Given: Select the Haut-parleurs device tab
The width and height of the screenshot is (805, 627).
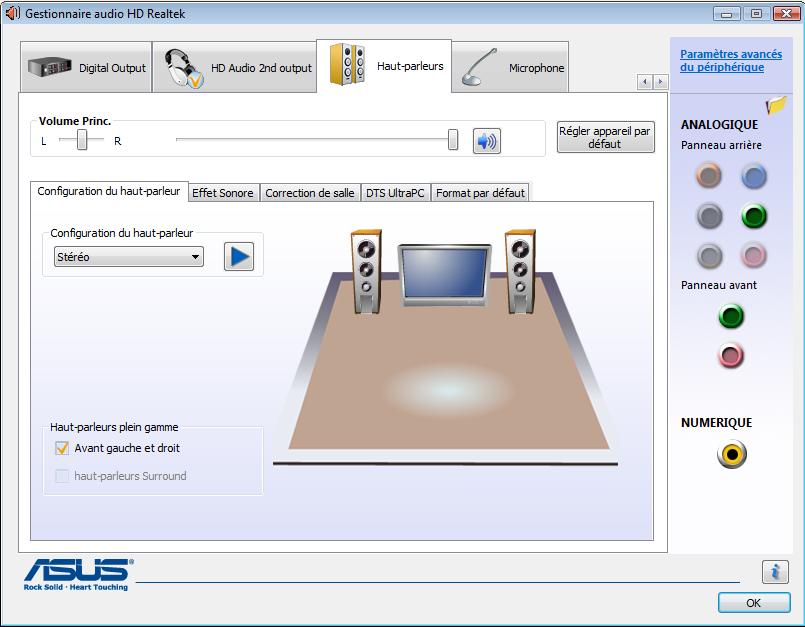Looking at the screenshot, I should [x=384, y=66].
